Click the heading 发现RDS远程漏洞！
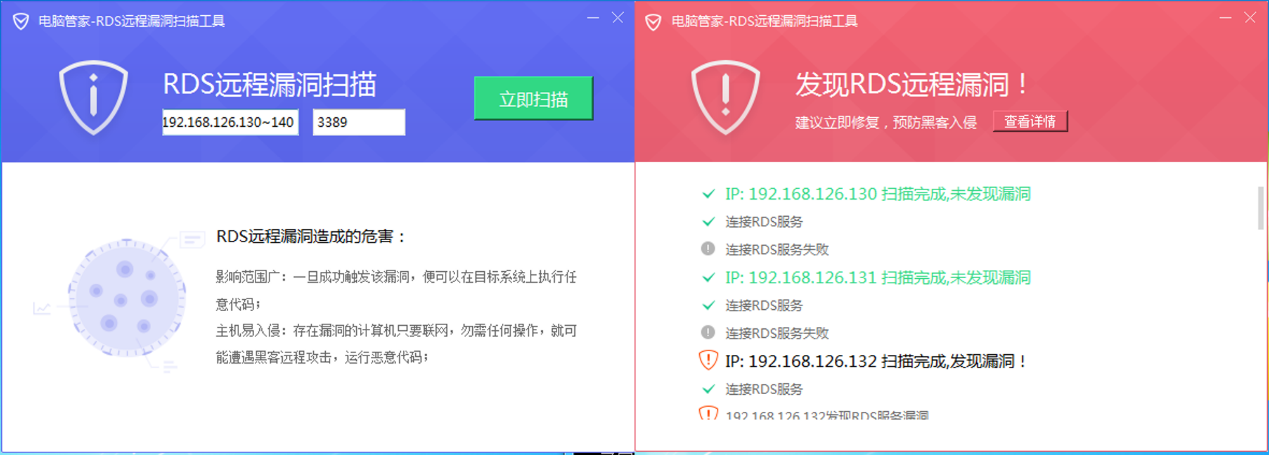Image resolution: width=1269 pixels, height=455 pixels. [912, 85]
